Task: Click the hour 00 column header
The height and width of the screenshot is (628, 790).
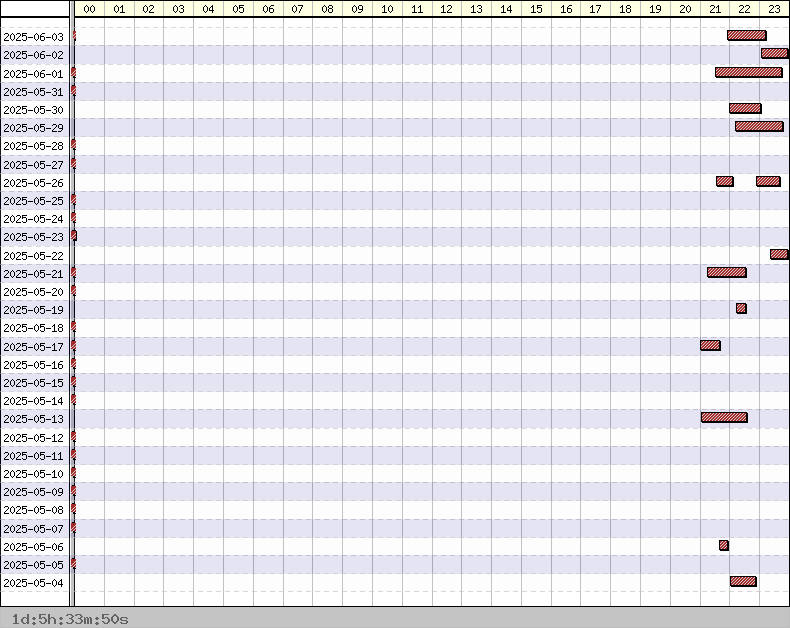Action: click(90, 9)
